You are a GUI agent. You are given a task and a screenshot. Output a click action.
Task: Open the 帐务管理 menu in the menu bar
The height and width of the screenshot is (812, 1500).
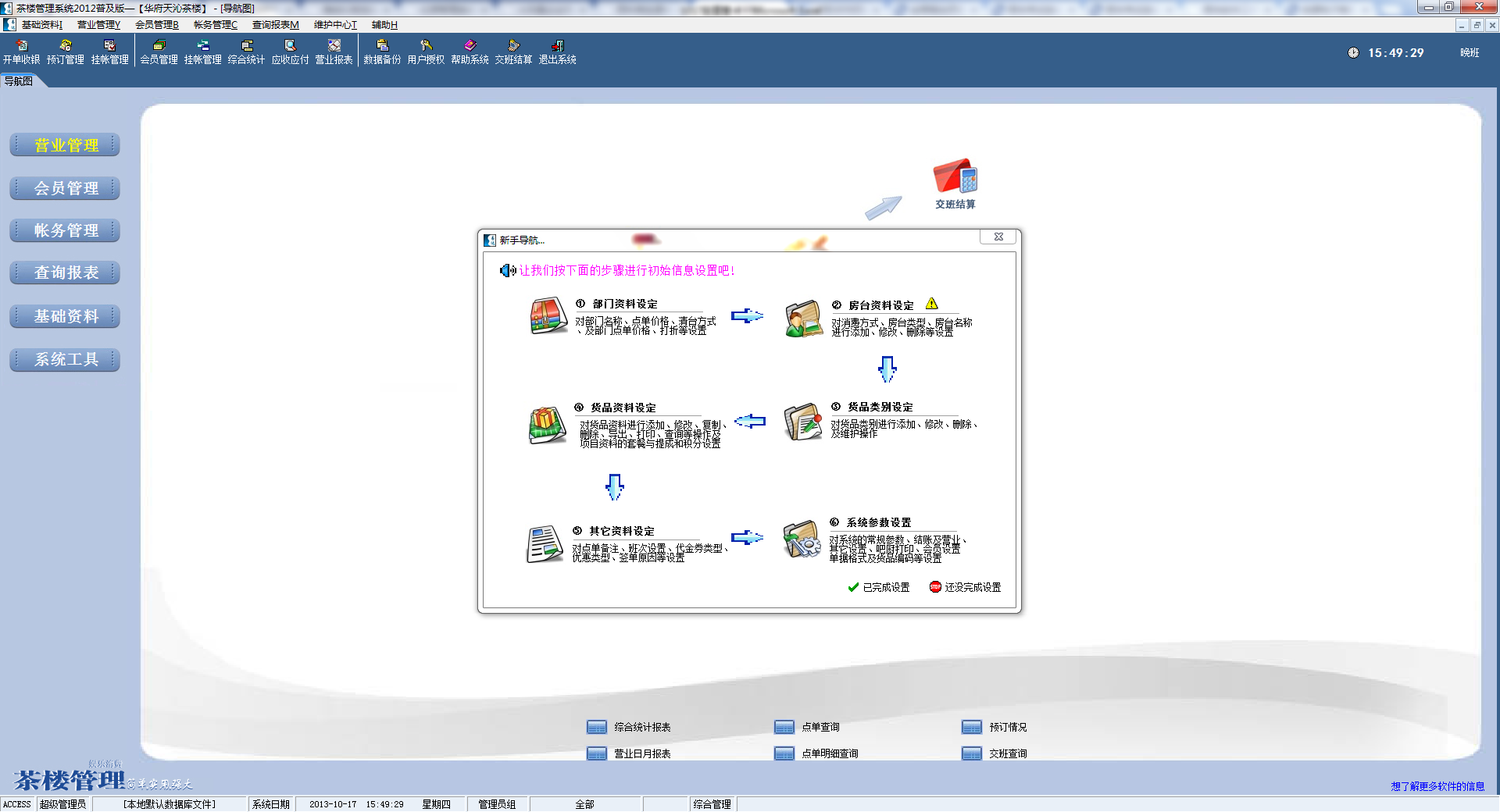coord(216,25)
